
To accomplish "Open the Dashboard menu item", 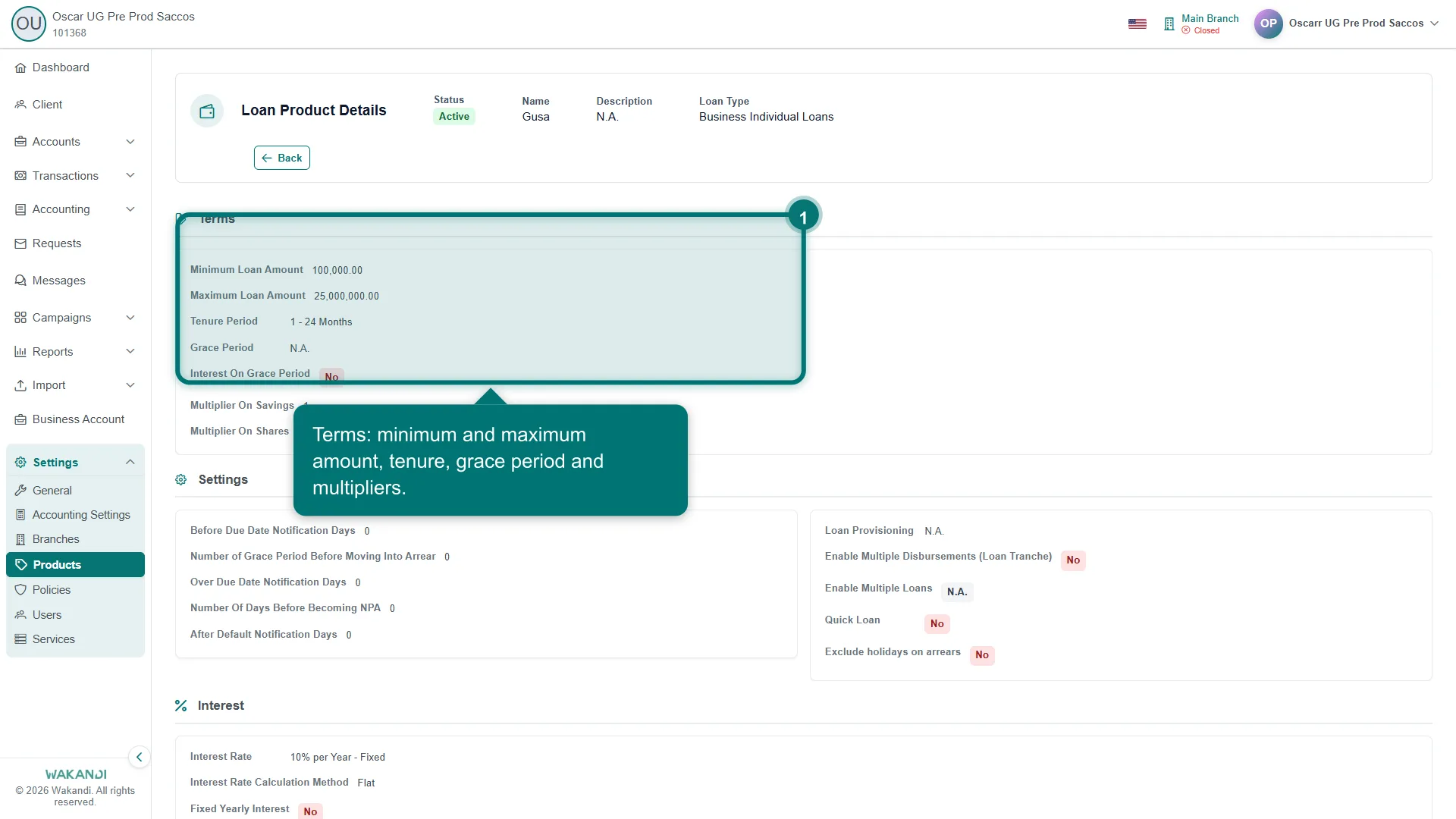I will point(75,68).
